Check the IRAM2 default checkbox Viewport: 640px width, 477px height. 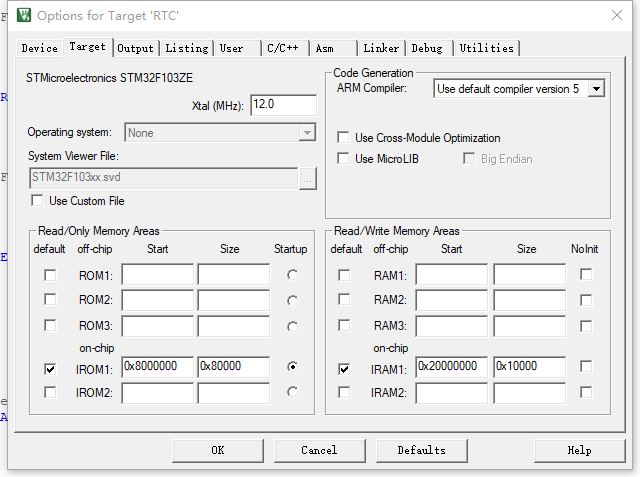(x=344, y=392)
